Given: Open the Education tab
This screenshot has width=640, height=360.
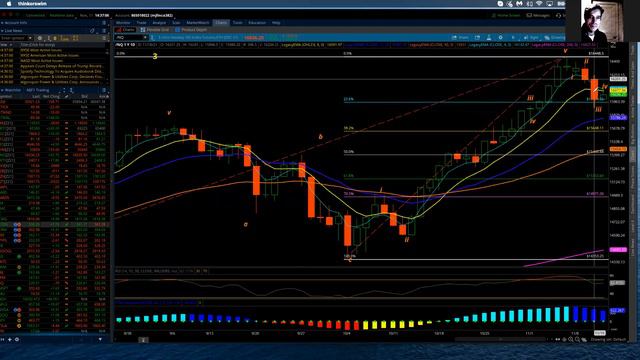Looking at the screenshot, I should [257, 23].
